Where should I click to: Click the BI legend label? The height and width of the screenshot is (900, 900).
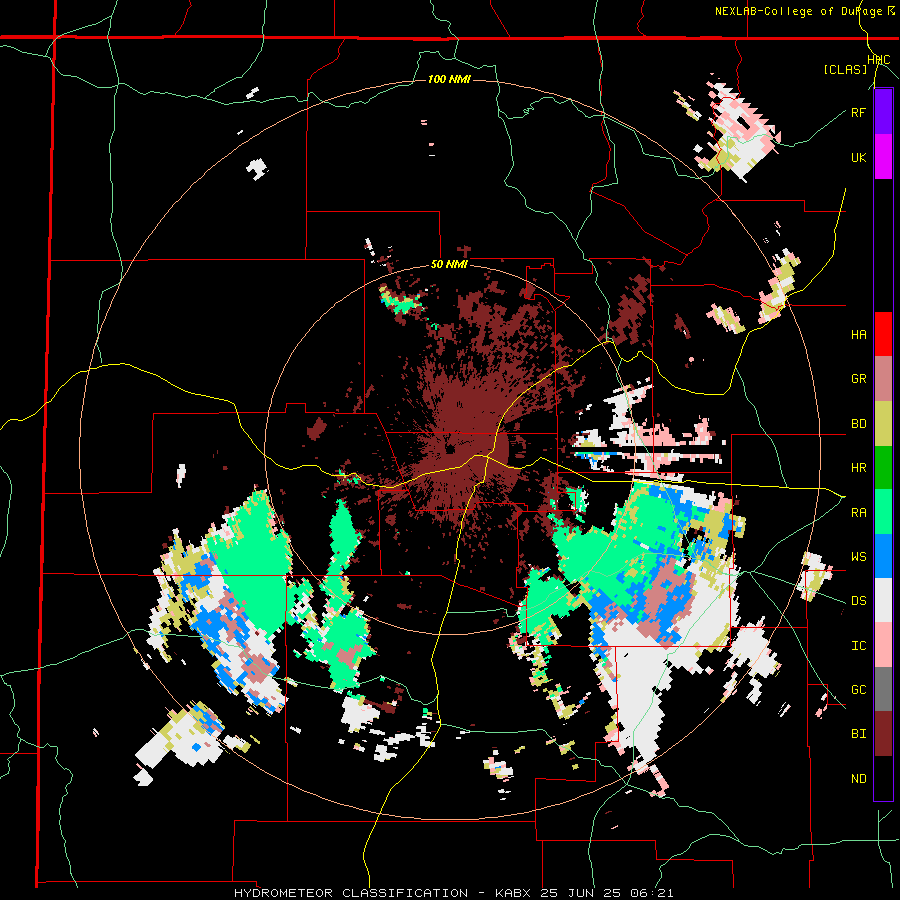[x=858, y=734]
